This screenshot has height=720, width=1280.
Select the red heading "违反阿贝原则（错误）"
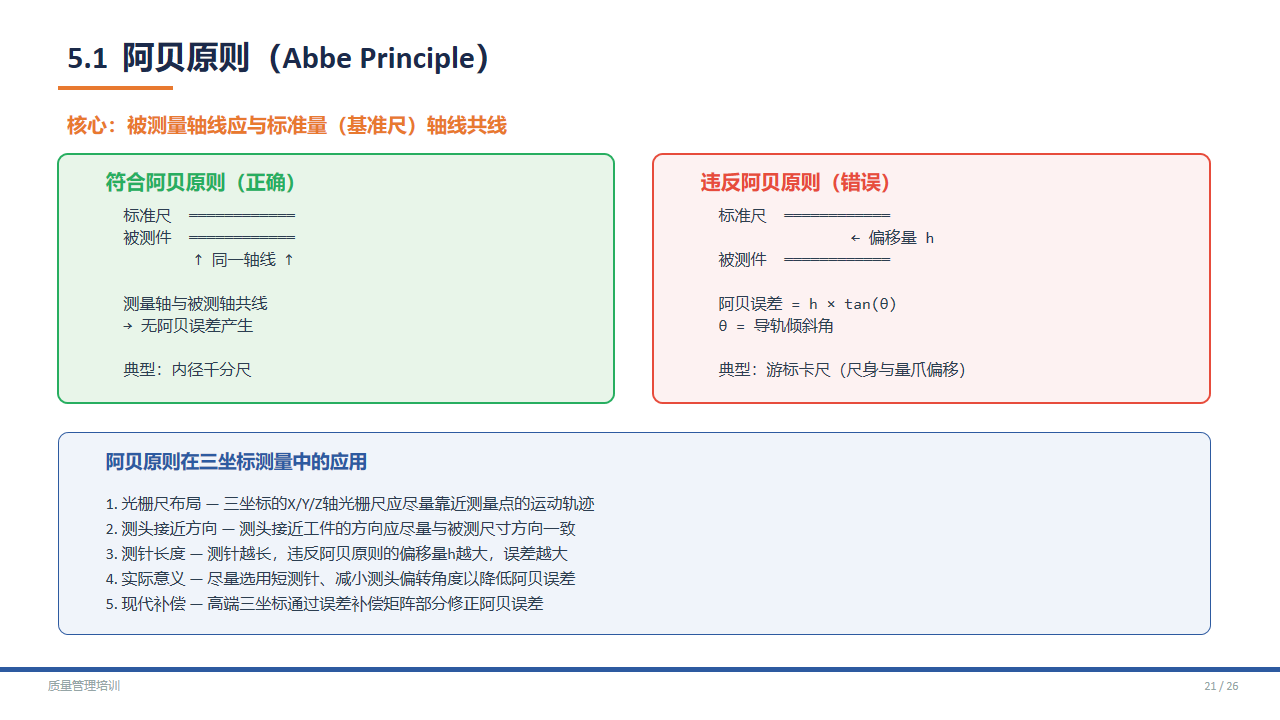click(795, 183)
